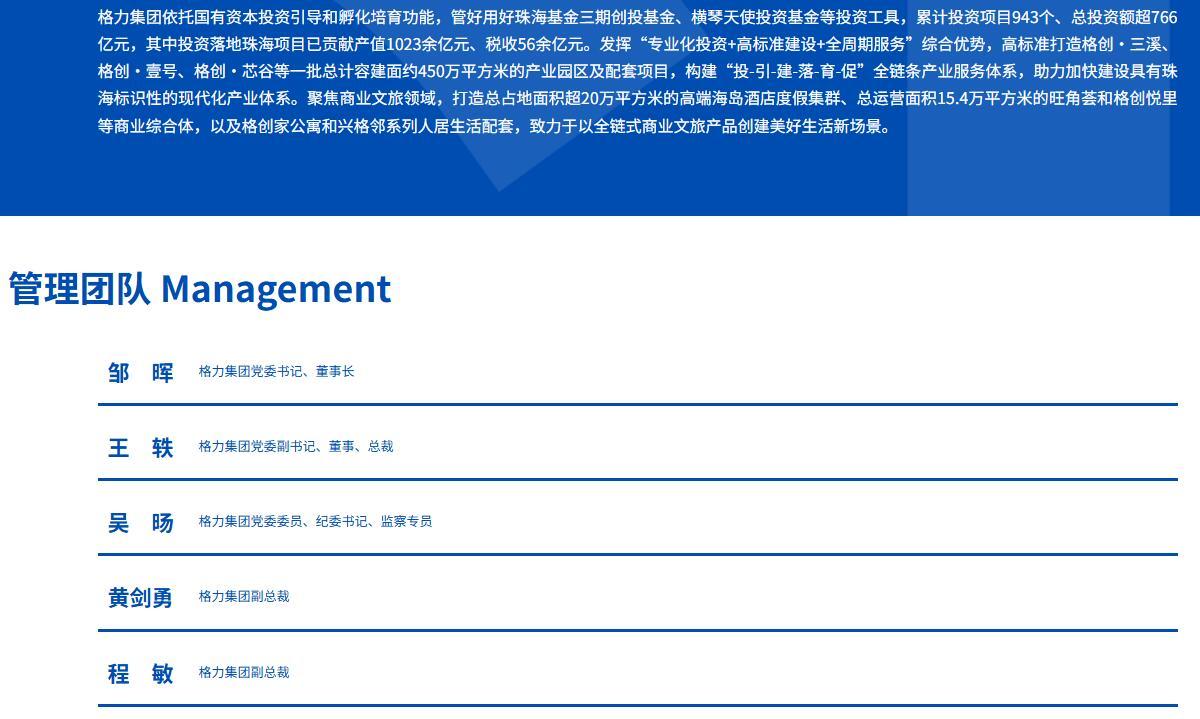Screen dimensions: 1200x719
Task: Click the title 格力集团党委副书记、董事、总裁
Action: 295,446
